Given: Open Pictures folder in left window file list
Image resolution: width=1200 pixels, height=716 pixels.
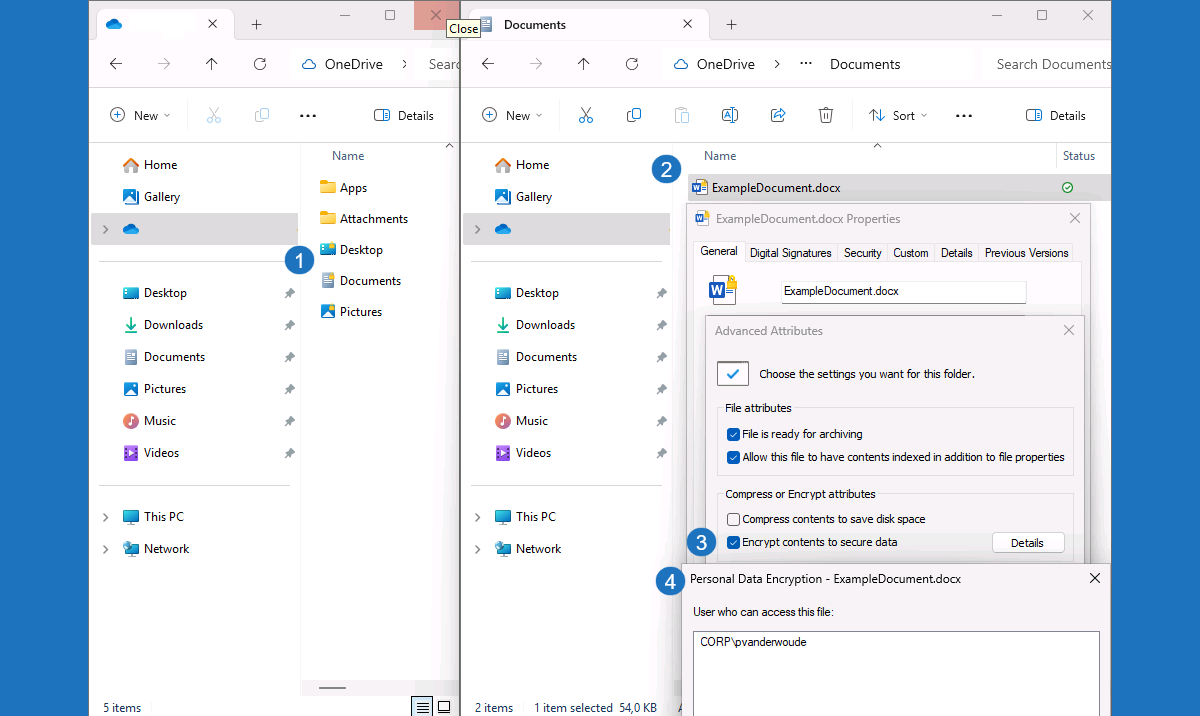Looking at the screenshot, I should click(x=361, y=312).
